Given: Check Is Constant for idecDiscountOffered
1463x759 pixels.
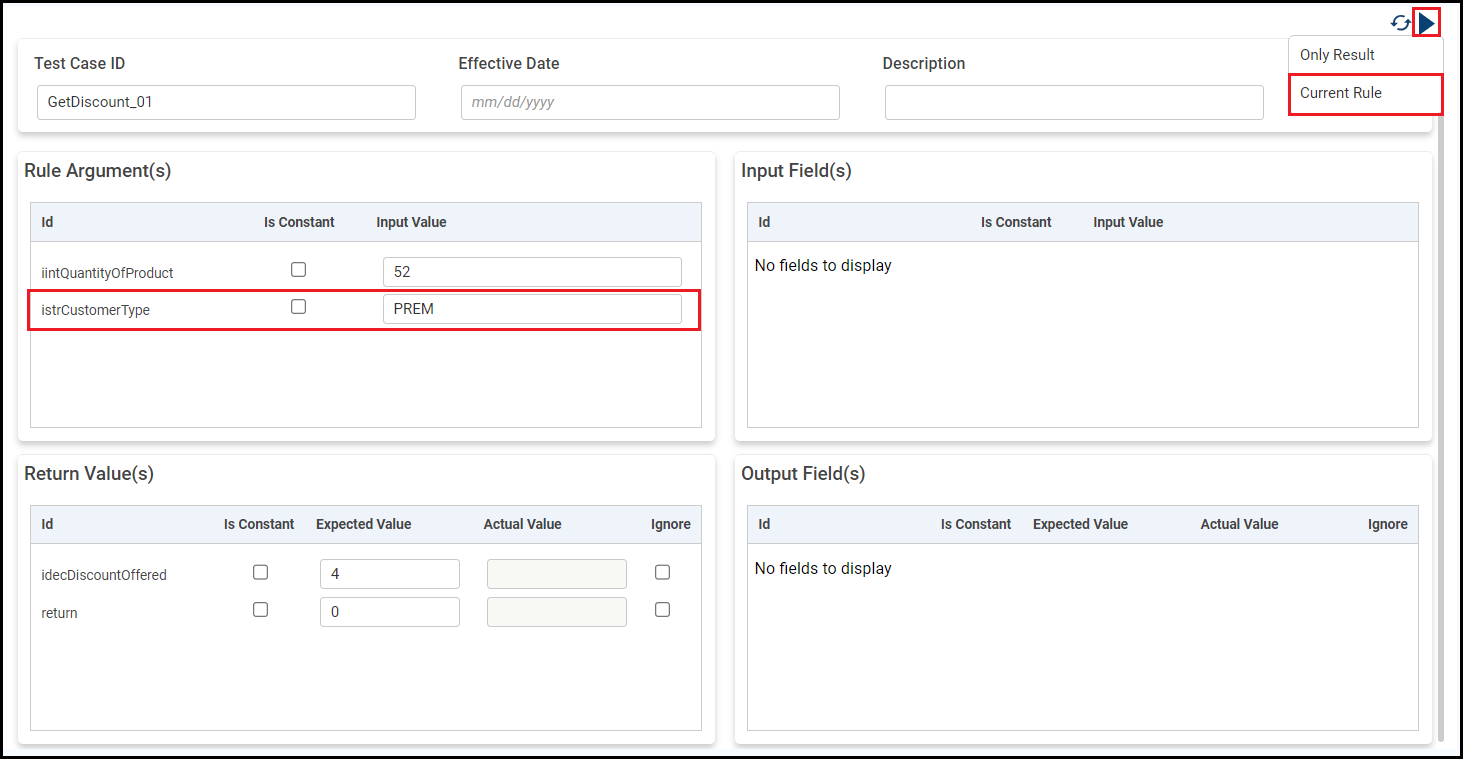Looking at the screenshot, I should tap(260, 572).
